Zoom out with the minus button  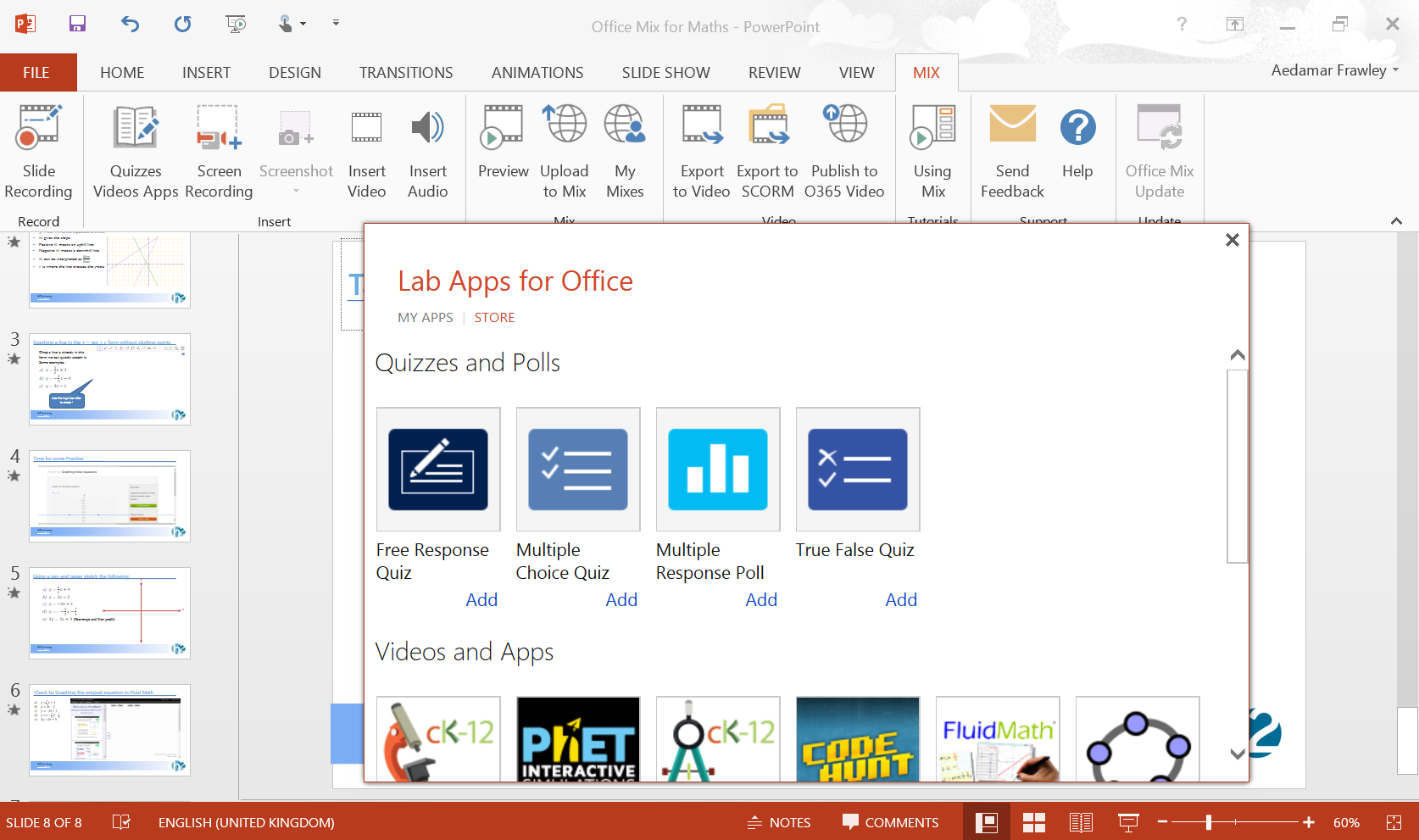1163,822
